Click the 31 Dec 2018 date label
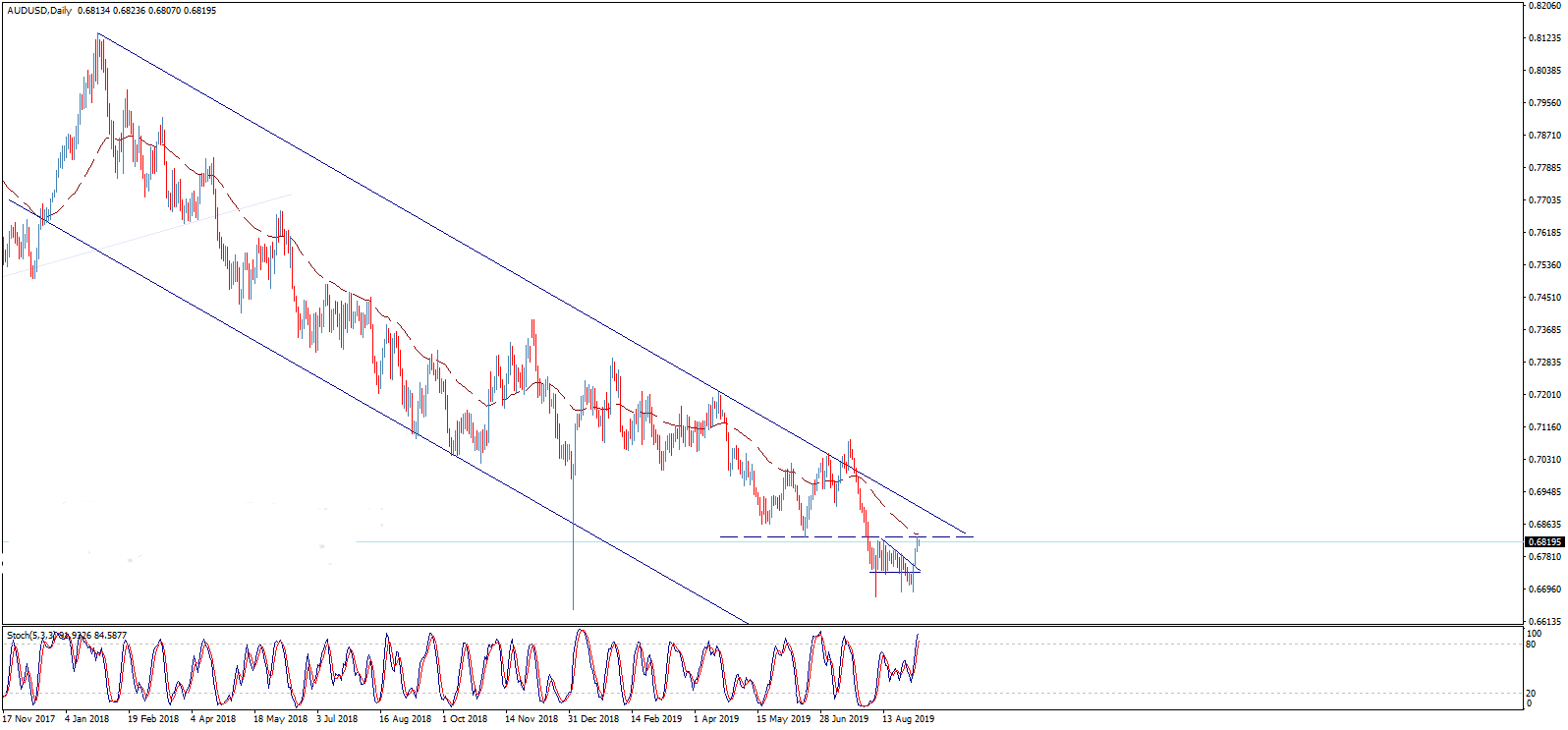This screenshot has width=1568, height=730. pyautogui.click(x=593, y=719)
